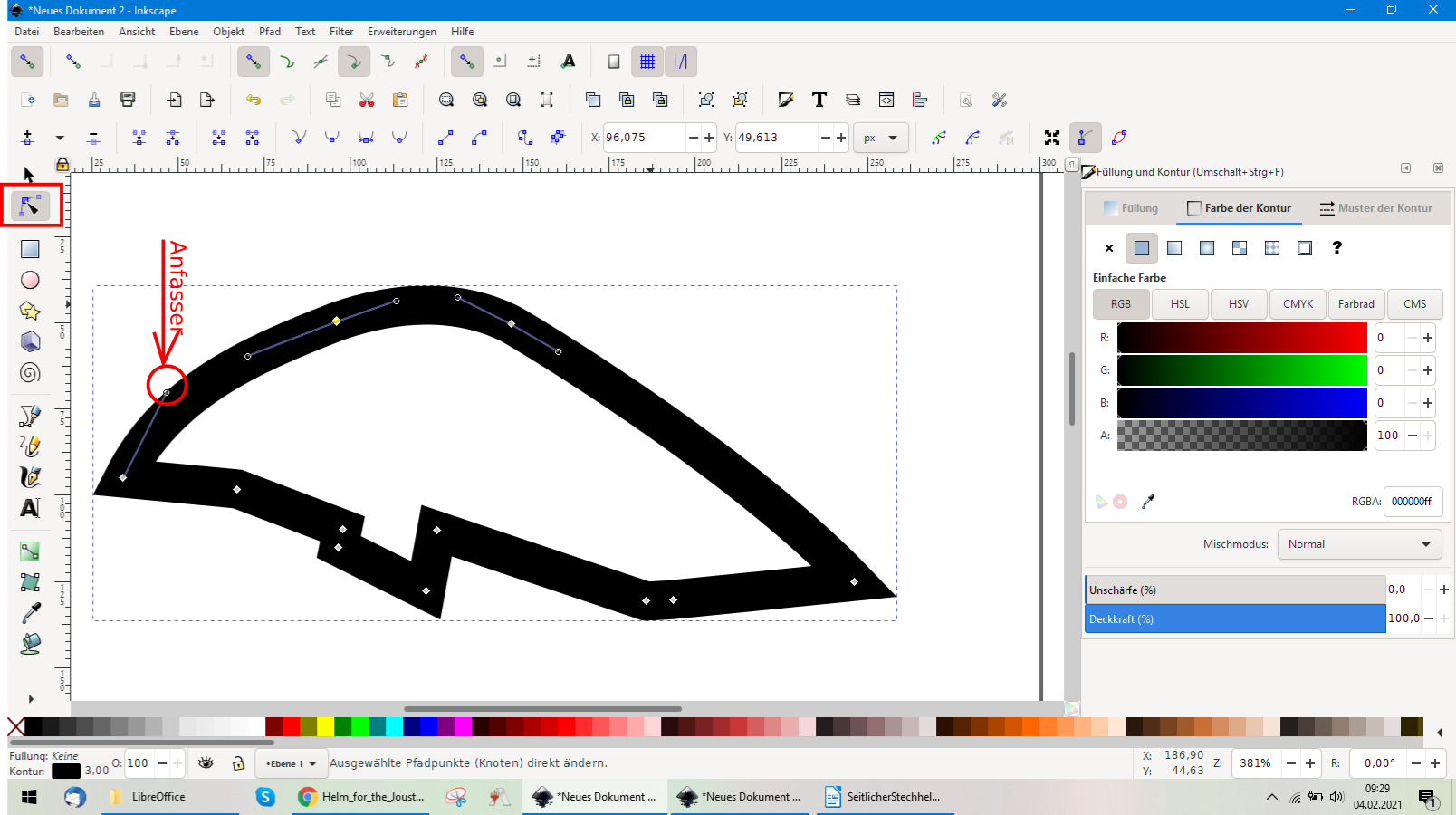Select the Circle/Ellipse tool

tap(30, 280)
